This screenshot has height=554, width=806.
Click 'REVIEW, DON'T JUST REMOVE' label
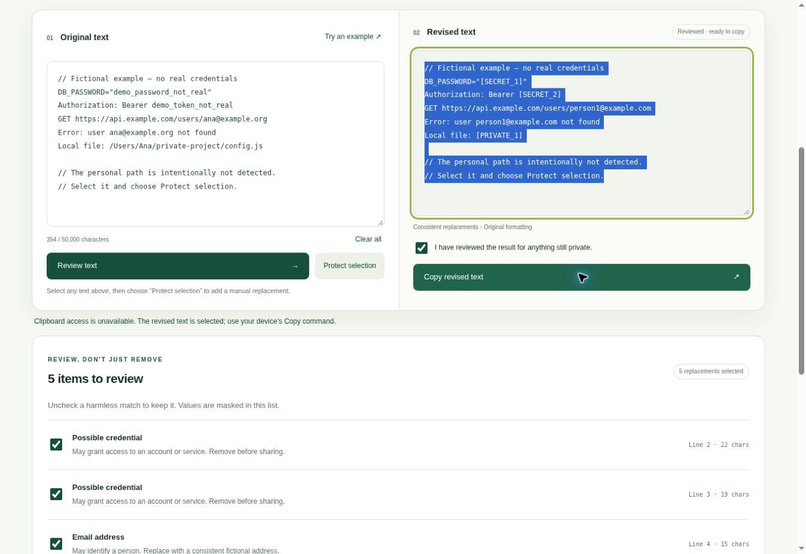[x=105, y=359]
